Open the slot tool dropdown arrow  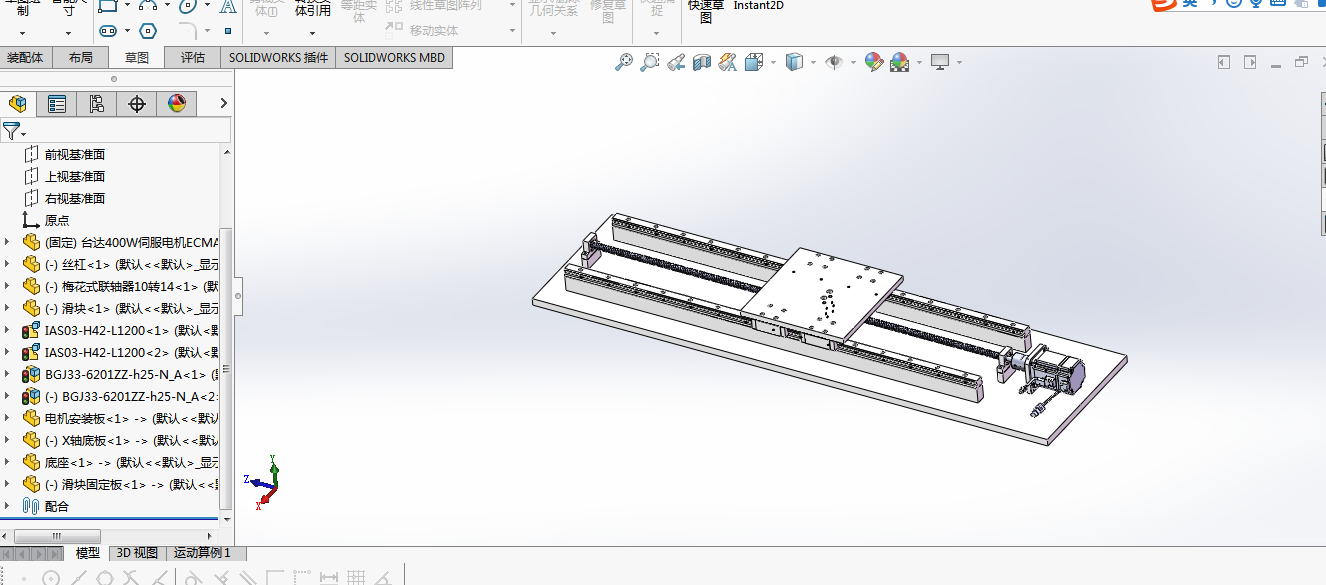pos(127,31)
